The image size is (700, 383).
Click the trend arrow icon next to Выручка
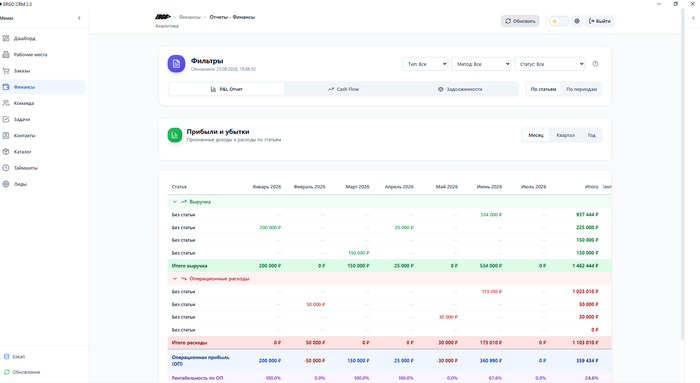(183, 202)
